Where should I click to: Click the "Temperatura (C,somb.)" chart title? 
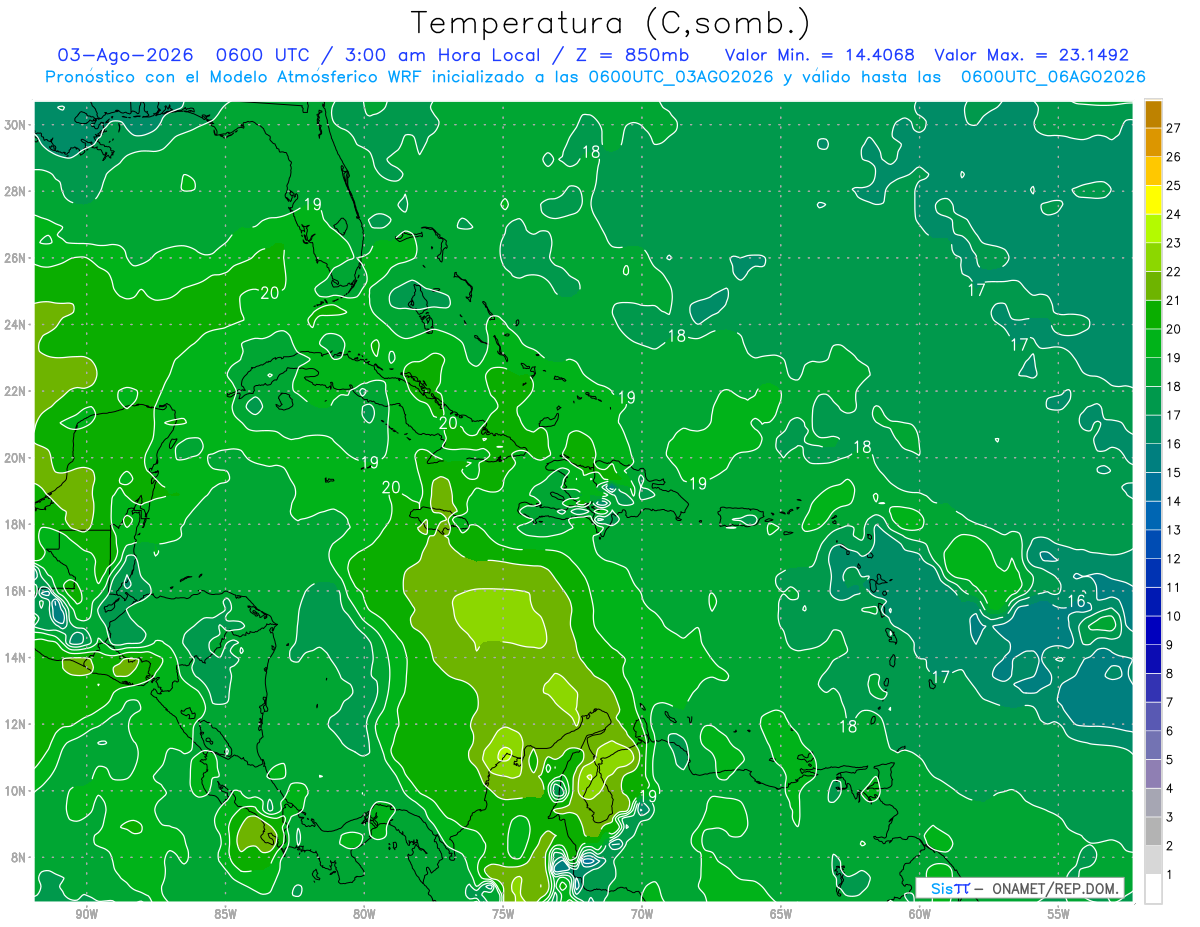point(610,23)
